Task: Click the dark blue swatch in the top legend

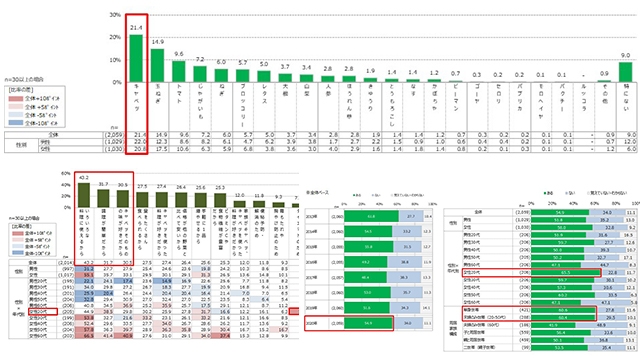Action: pos(16,123)
